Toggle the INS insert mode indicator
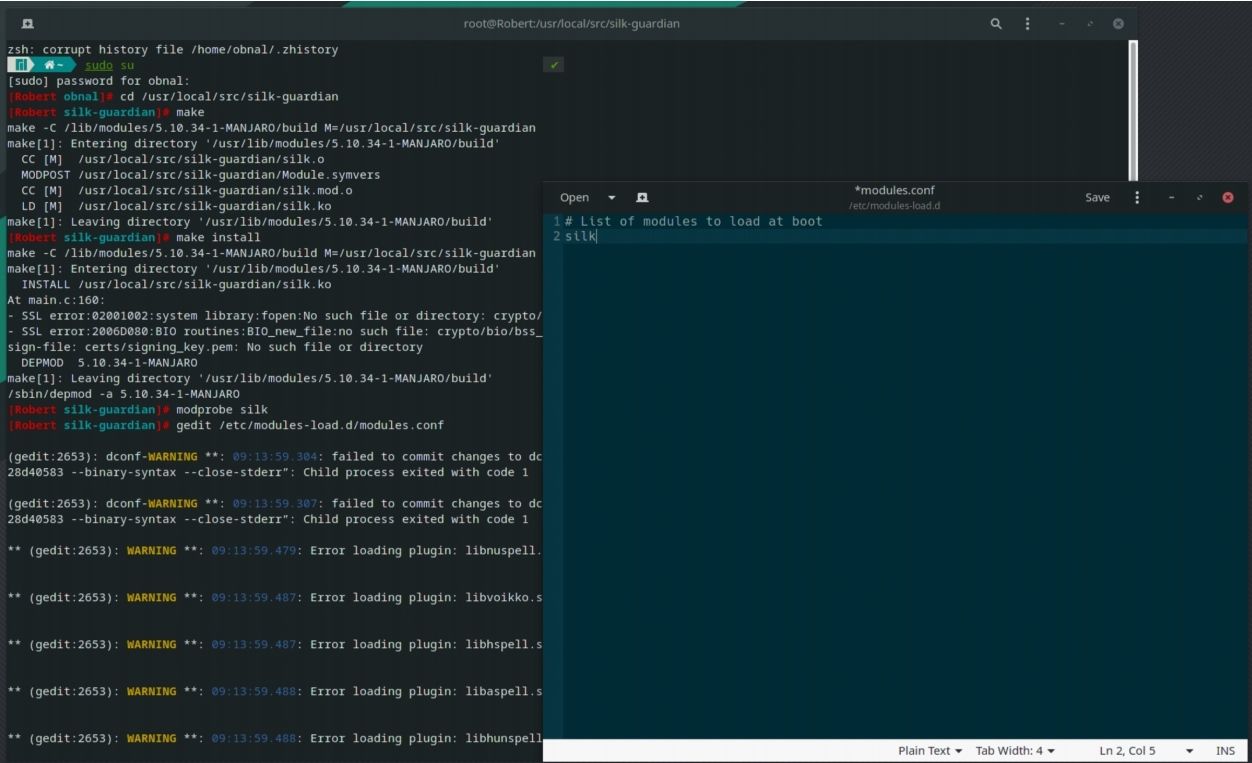This screenshot has width=1252, height=763. pos(1225,750)
